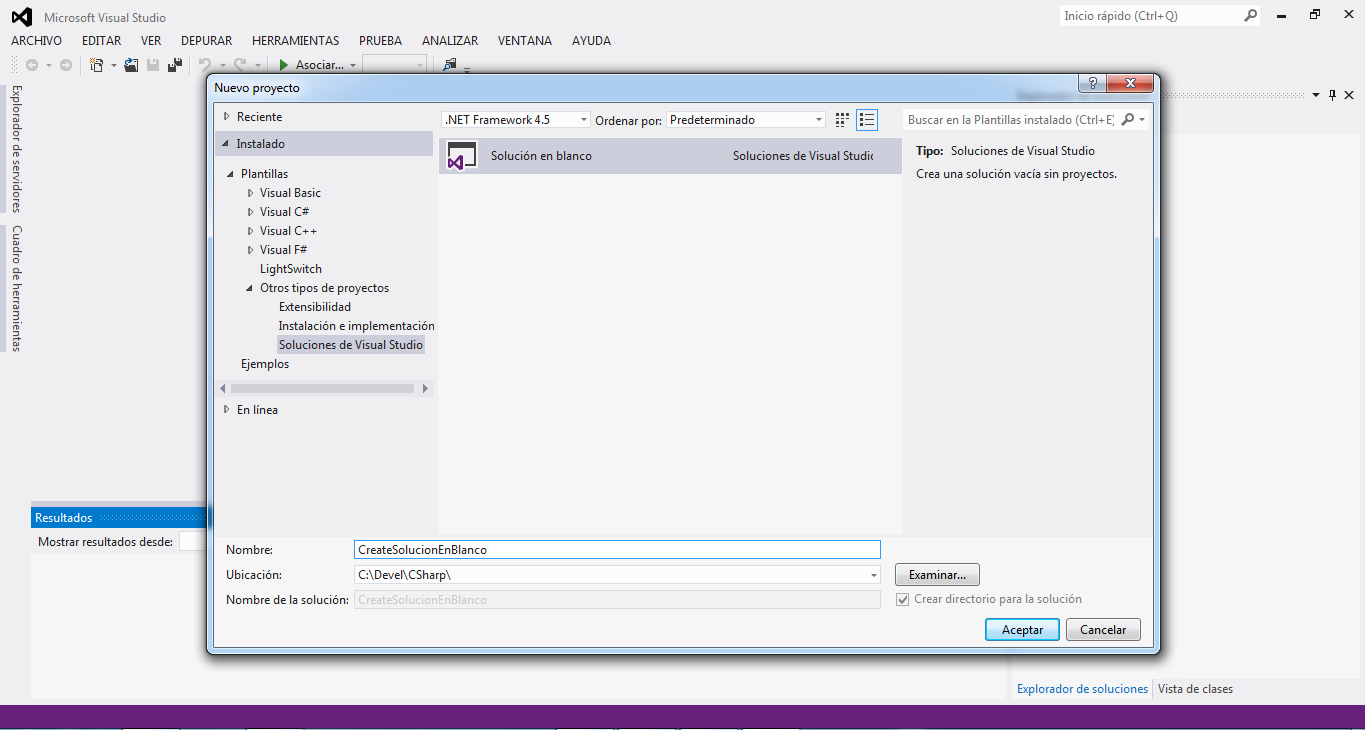Expand the 'En línea' section
This screenshot has width=1365, height=730.
[227, 410]
